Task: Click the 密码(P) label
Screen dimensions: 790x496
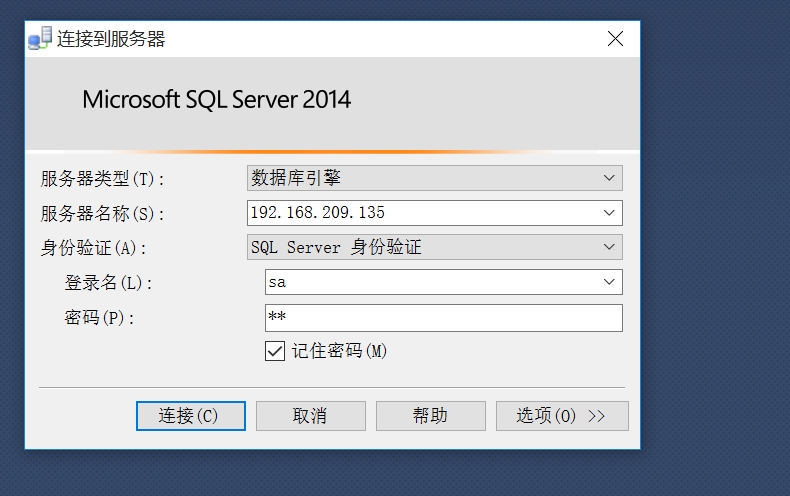Action: pyautogui.click(x=98, y=318)
